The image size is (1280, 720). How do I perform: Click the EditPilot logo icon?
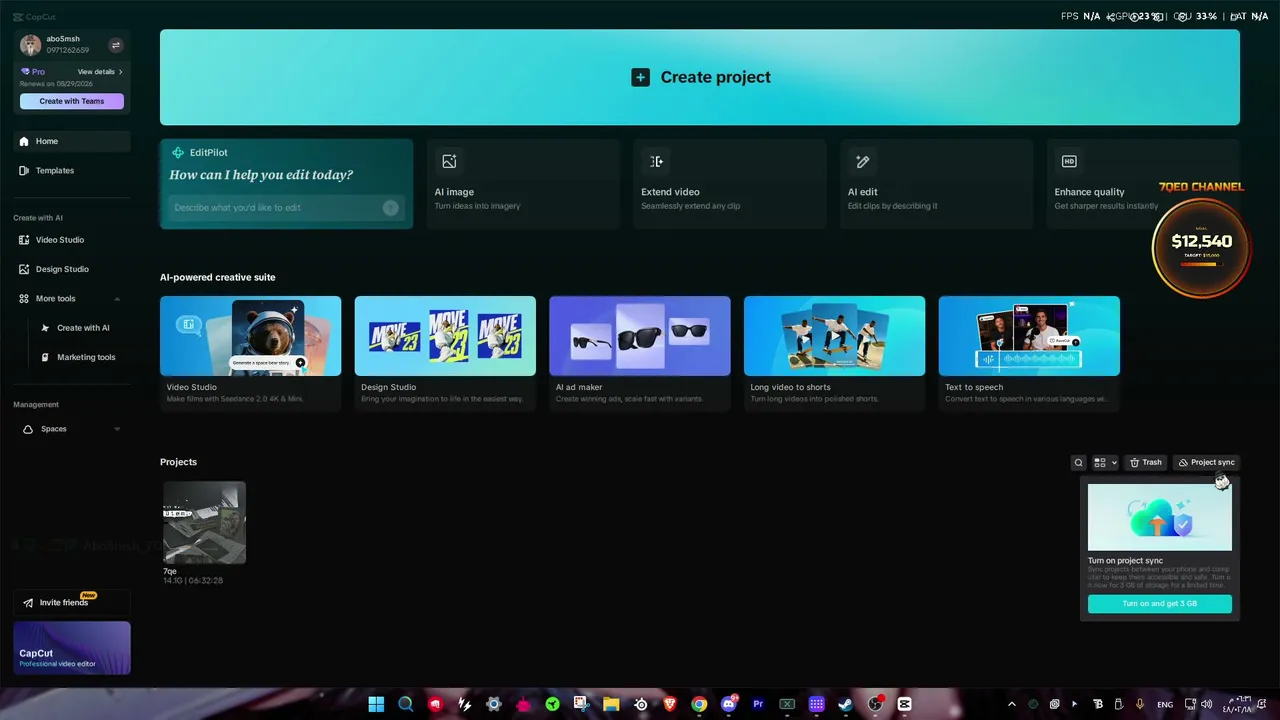pyautogui.click(x=178, y=153)
